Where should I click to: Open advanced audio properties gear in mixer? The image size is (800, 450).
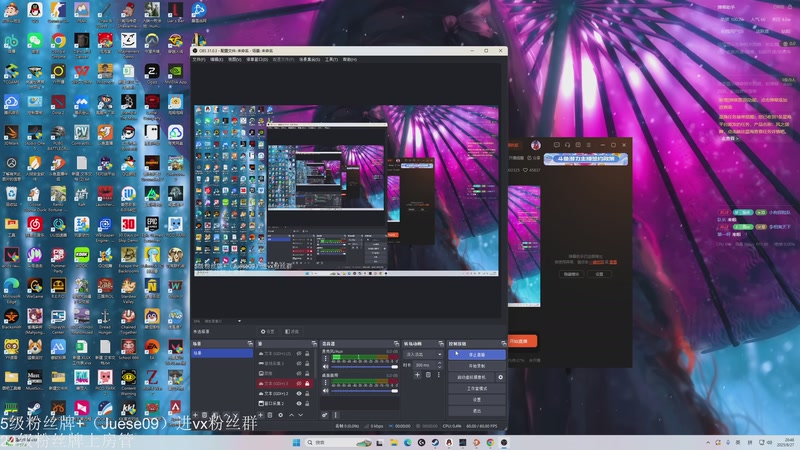(x=324, y=415)
